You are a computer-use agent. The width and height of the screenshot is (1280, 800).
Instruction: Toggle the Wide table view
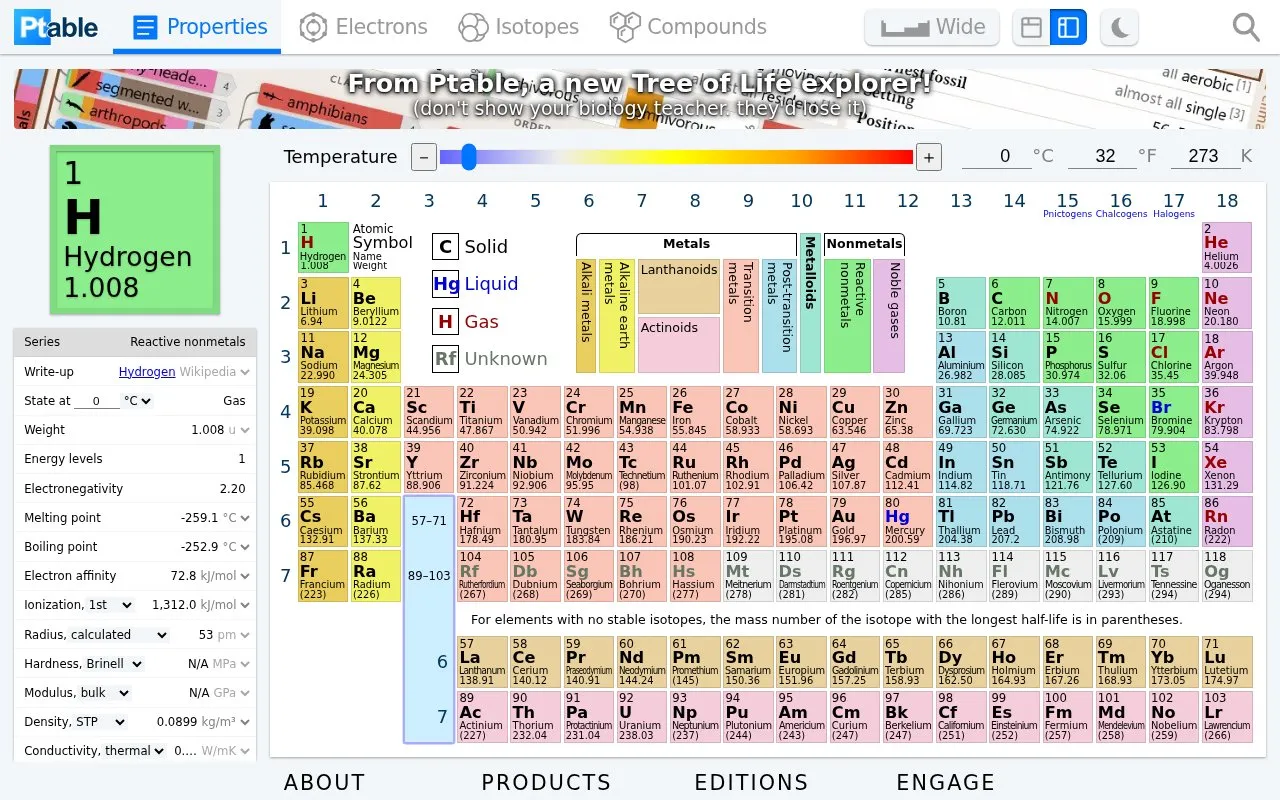tap(932, 27)
